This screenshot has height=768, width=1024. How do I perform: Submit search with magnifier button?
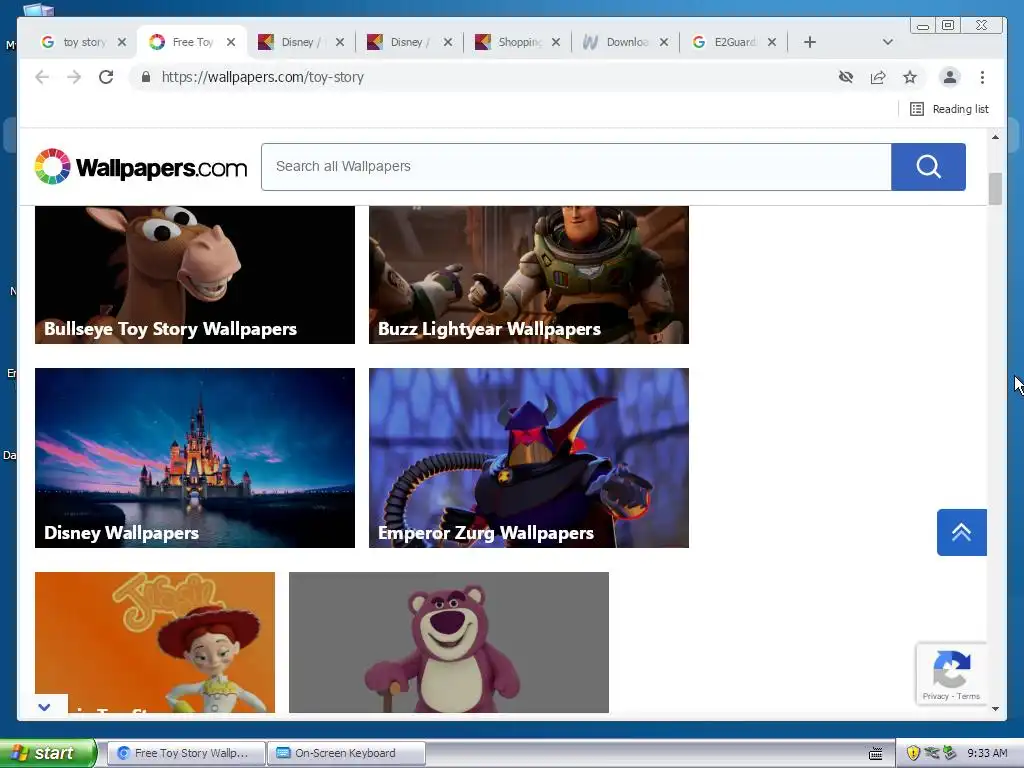click(928, 167)
